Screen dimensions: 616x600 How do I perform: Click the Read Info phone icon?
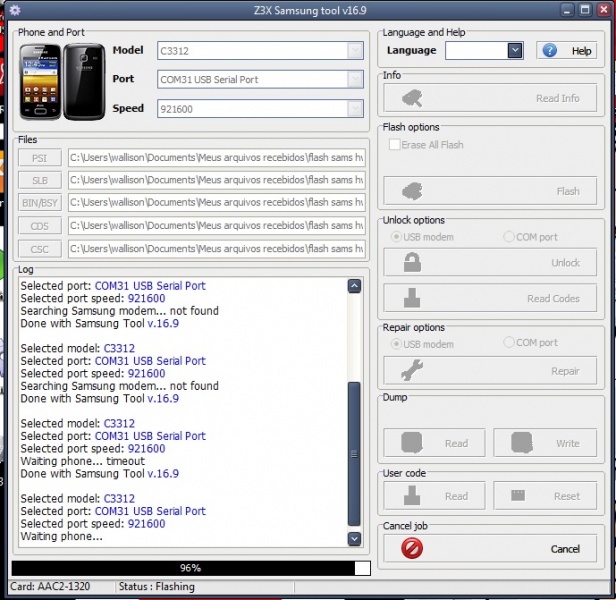click(x=411, y=98)
